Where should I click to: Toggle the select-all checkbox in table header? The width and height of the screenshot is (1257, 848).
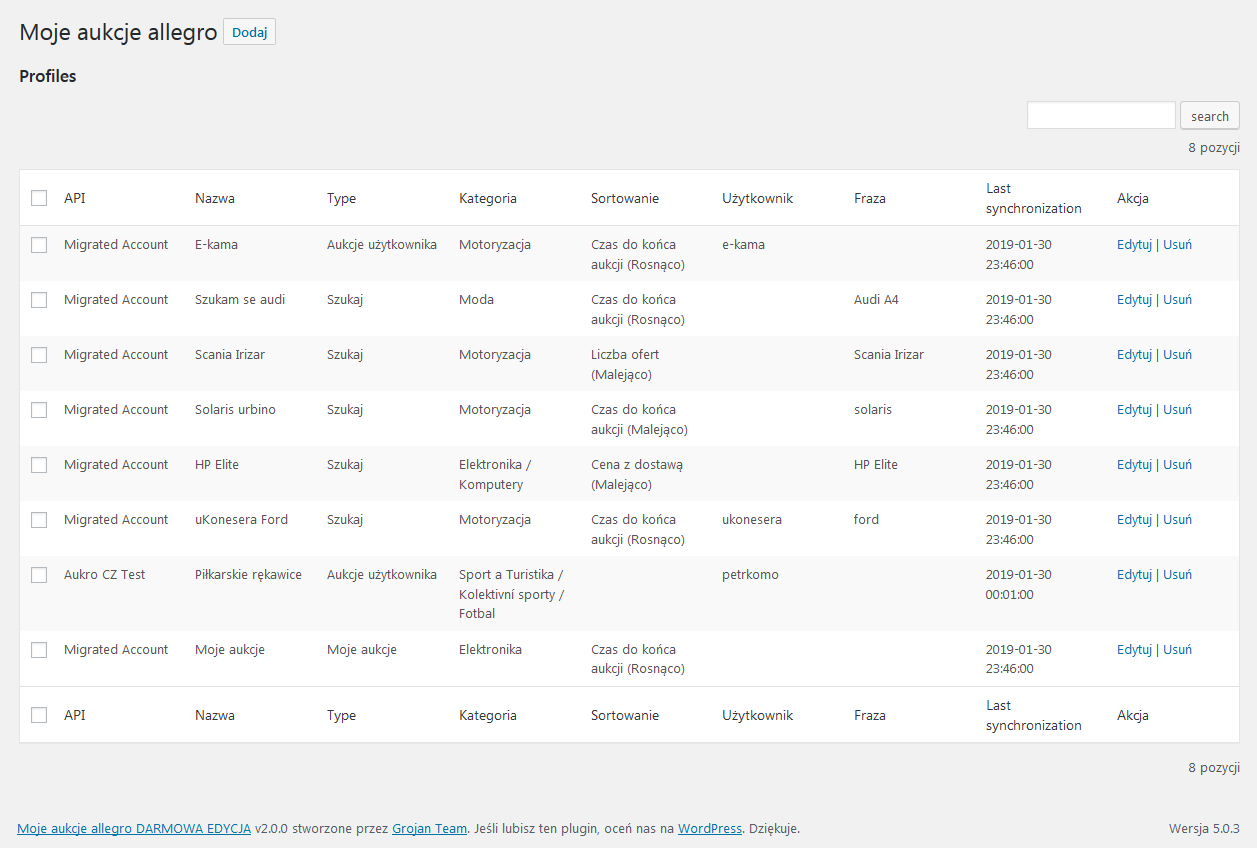tap(39, 198)
